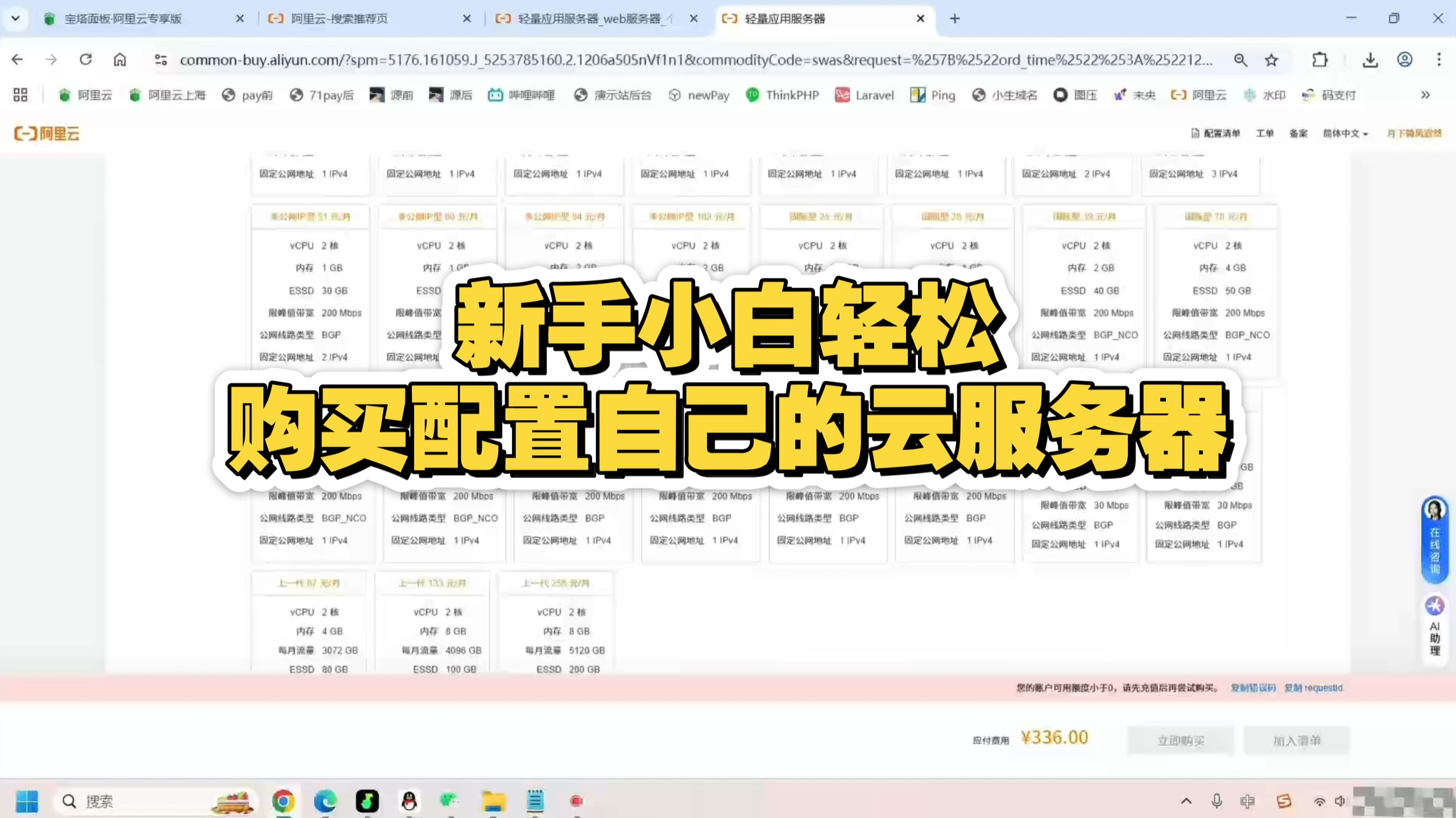Switch to 阿里云-搜索推荐页 tab
Screen dimensions: 1456x818
[x=370, y=19]
